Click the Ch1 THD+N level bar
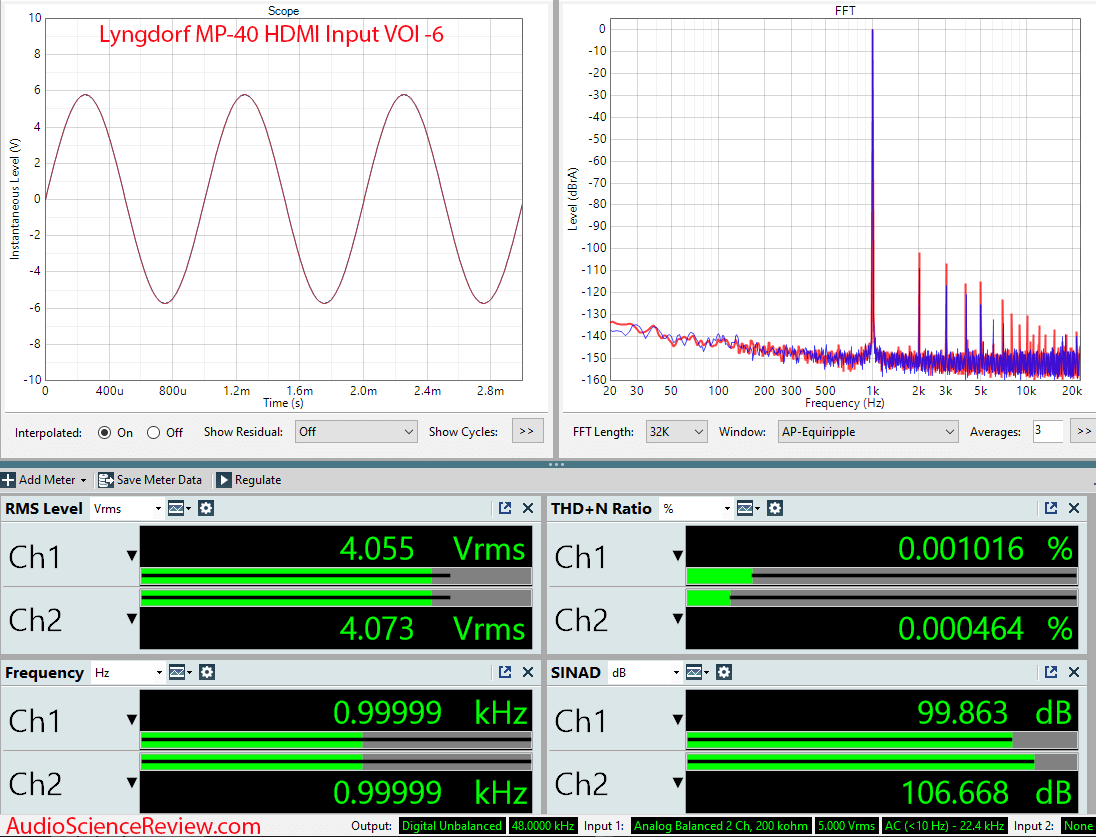 click(881, 576)
